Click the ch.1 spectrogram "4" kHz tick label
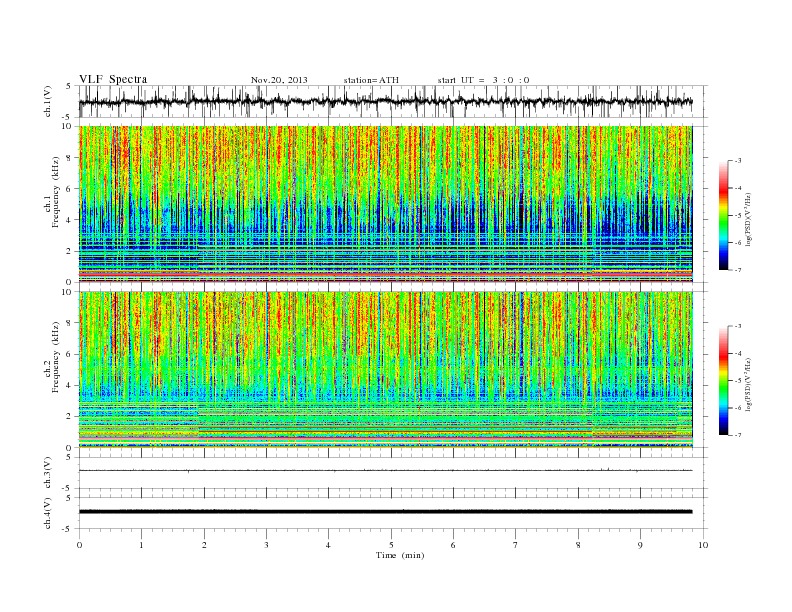The width and height of the screenshot is (792, 612). 69,220
